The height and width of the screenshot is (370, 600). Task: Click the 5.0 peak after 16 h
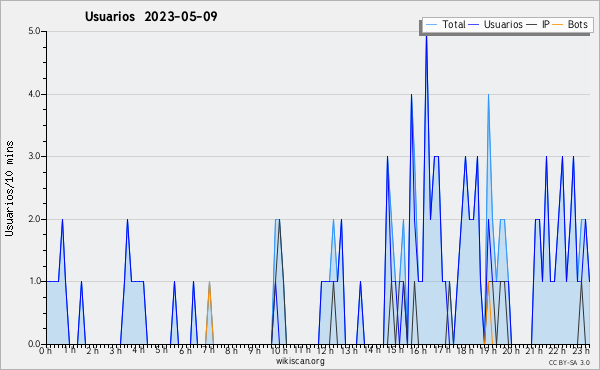point(426,36)
